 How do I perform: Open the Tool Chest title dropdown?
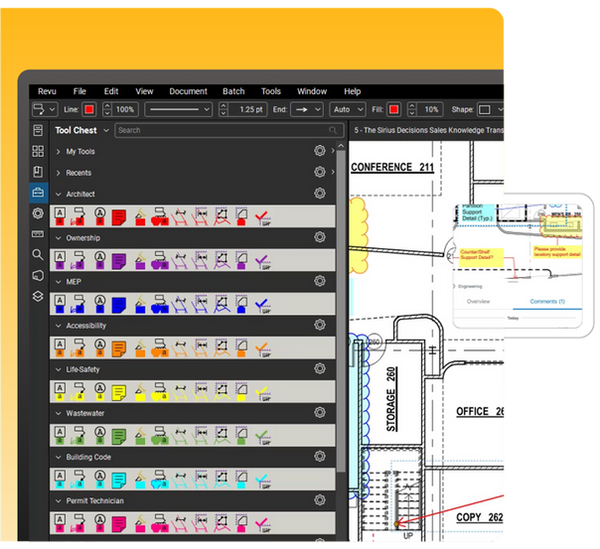(106, 130)
